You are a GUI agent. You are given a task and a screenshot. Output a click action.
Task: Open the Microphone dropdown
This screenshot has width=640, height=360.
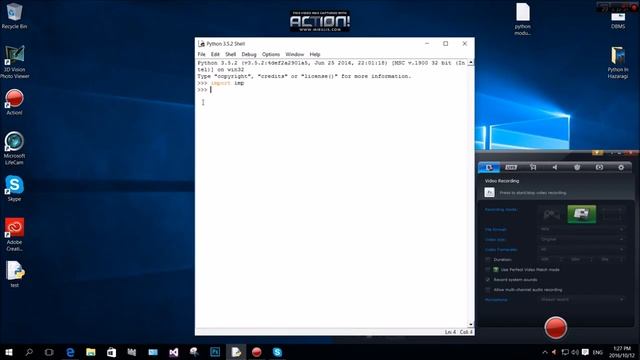(x=581, y=300)
